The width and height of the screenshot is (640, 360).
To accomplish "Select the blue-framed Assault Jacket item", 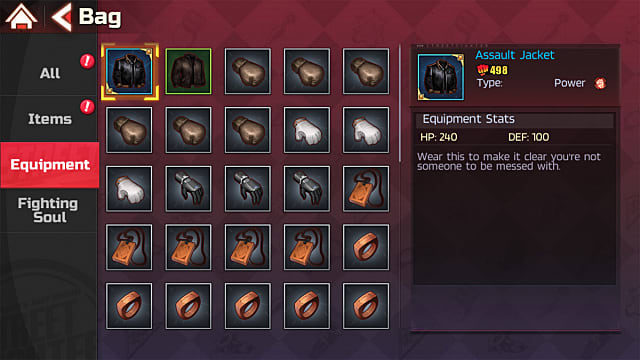I will pos(129,71).
